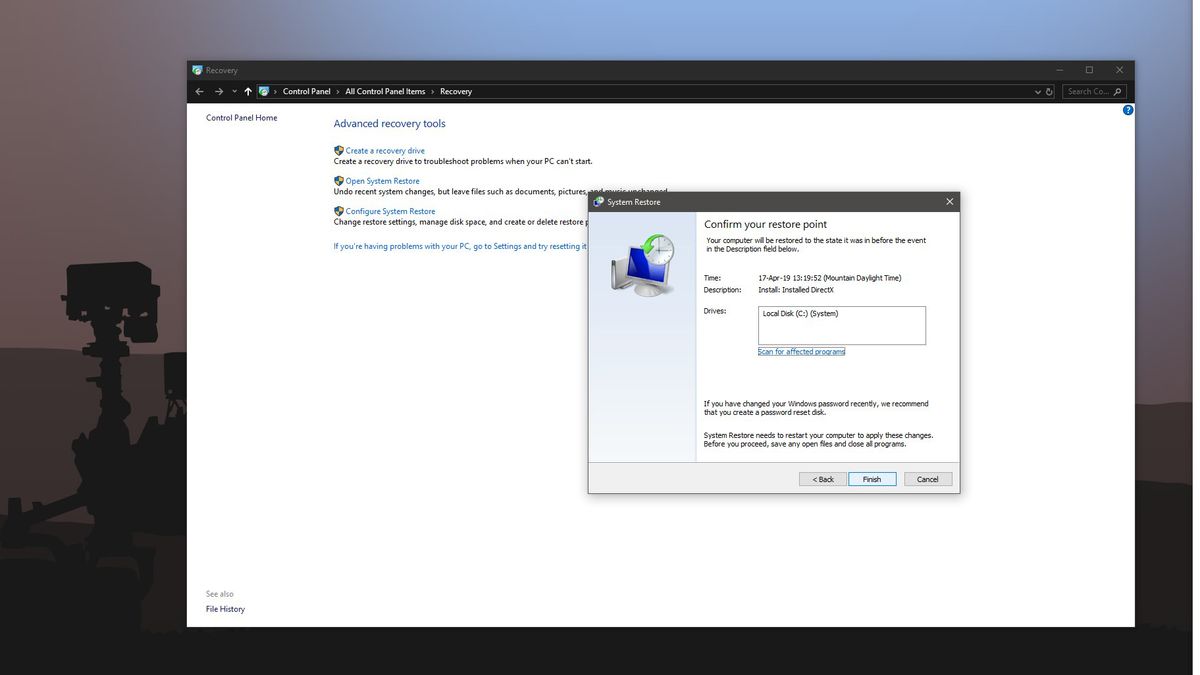Image resolution: width=1200 pixels, height=675 pixels.
Task: Click the shield icon beside Create a recovery drive
Action: point(338,150)
